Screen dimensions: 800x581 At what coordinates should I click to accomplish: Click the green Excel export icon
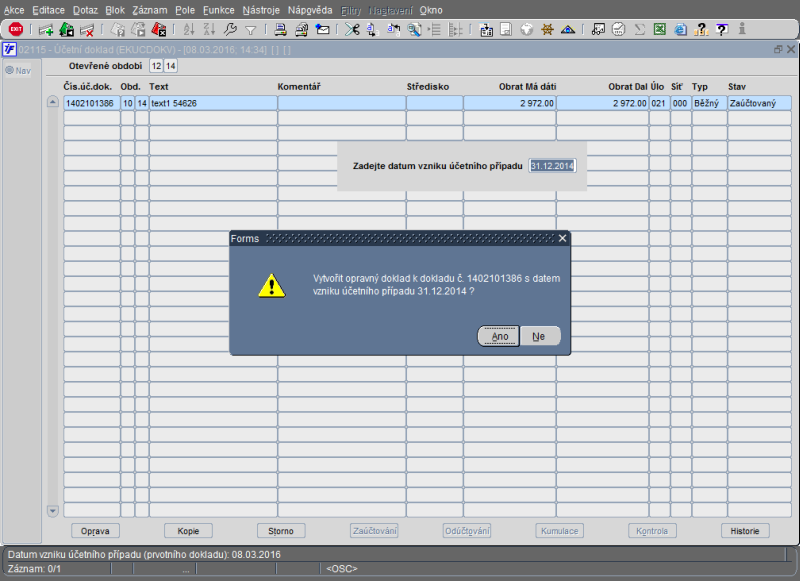pyautogui.click(x=660, y=30)
